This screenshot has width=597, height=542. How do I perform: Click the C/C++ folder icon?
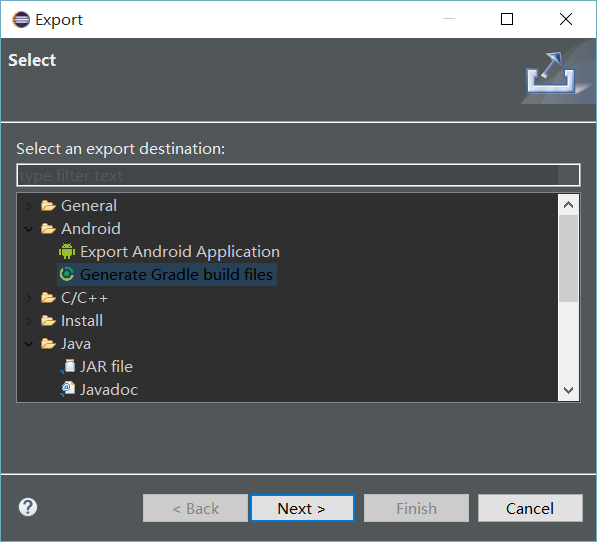click(x=48, y=298)
